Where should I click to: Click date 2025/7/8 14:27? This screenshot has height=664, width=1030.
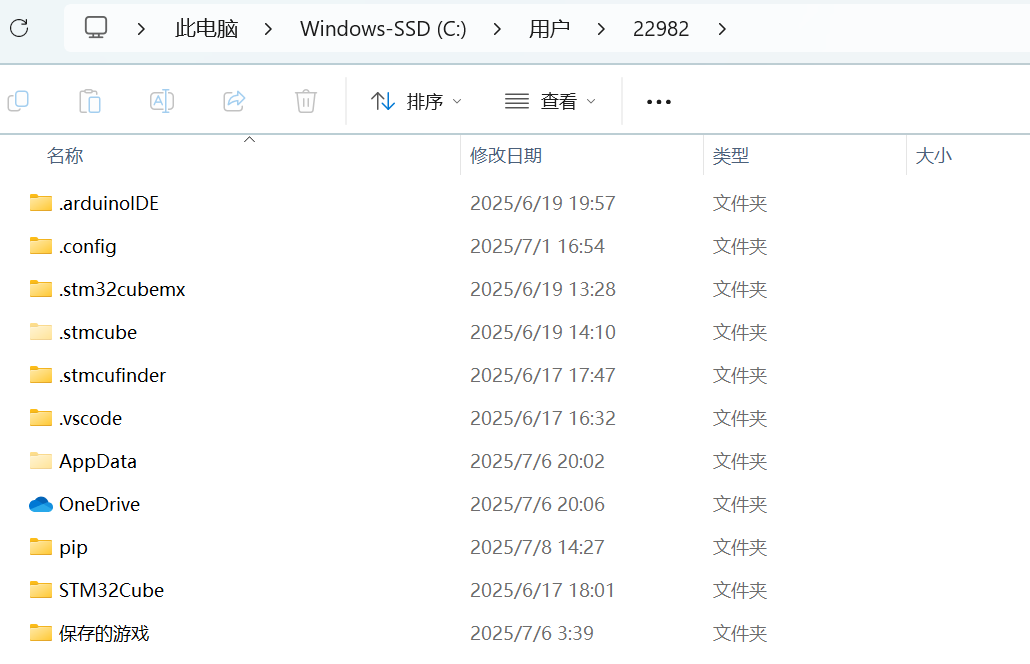tap(537, 548)
